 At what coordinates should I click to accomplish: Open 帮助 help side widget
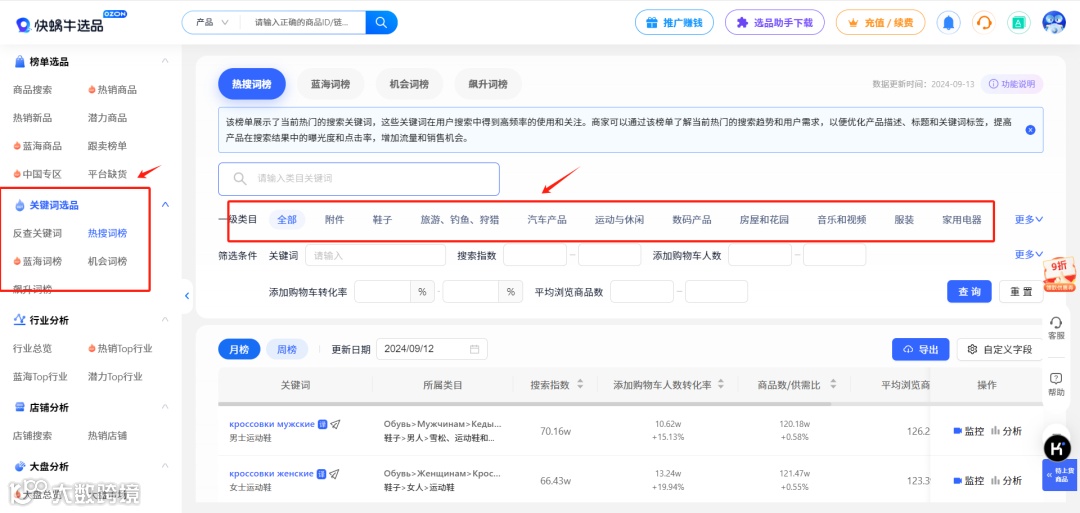tap(1056, 384)
